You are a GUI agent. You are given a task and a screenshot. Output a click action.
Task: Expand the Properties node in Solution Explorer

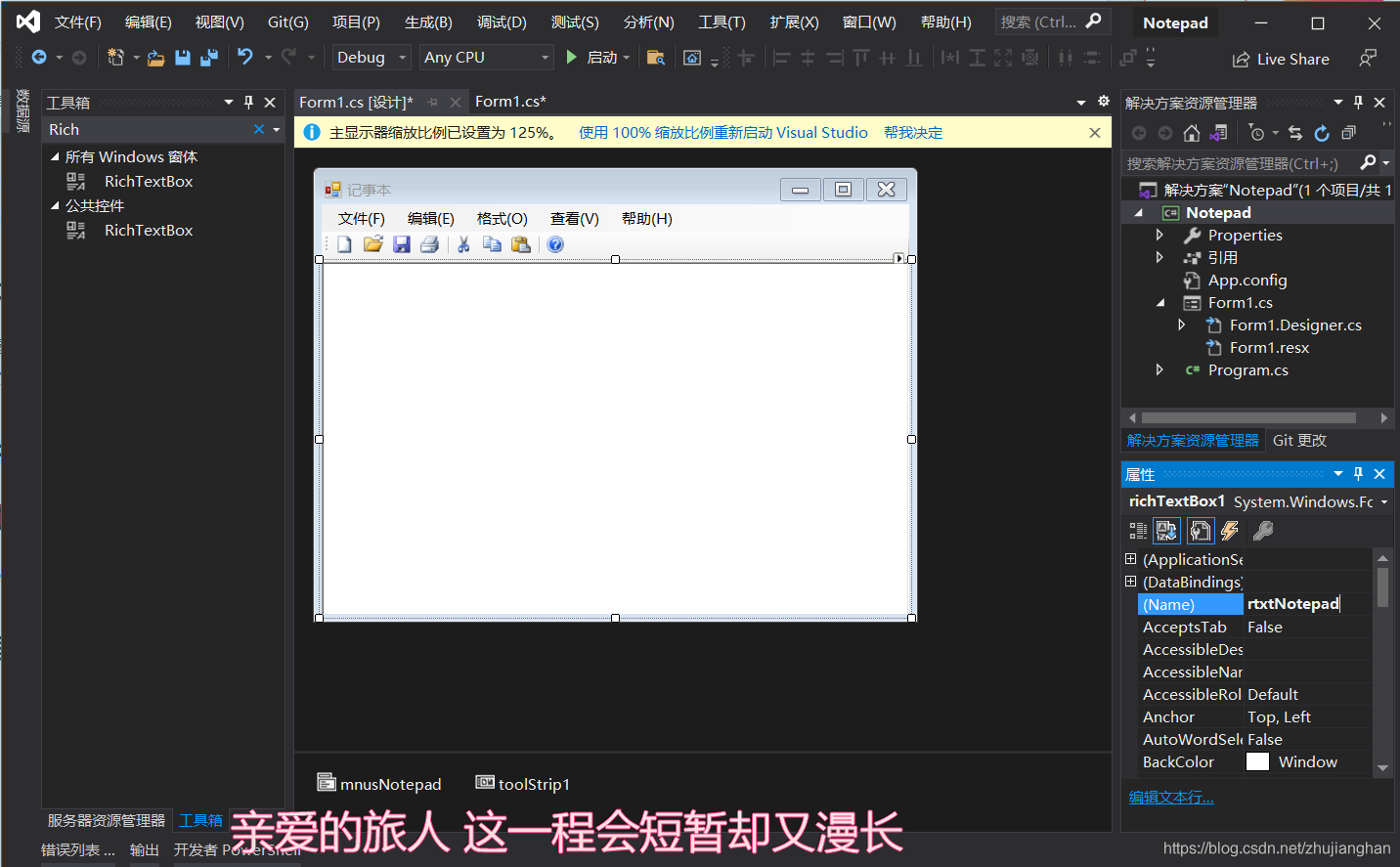tap(1159, 235)
